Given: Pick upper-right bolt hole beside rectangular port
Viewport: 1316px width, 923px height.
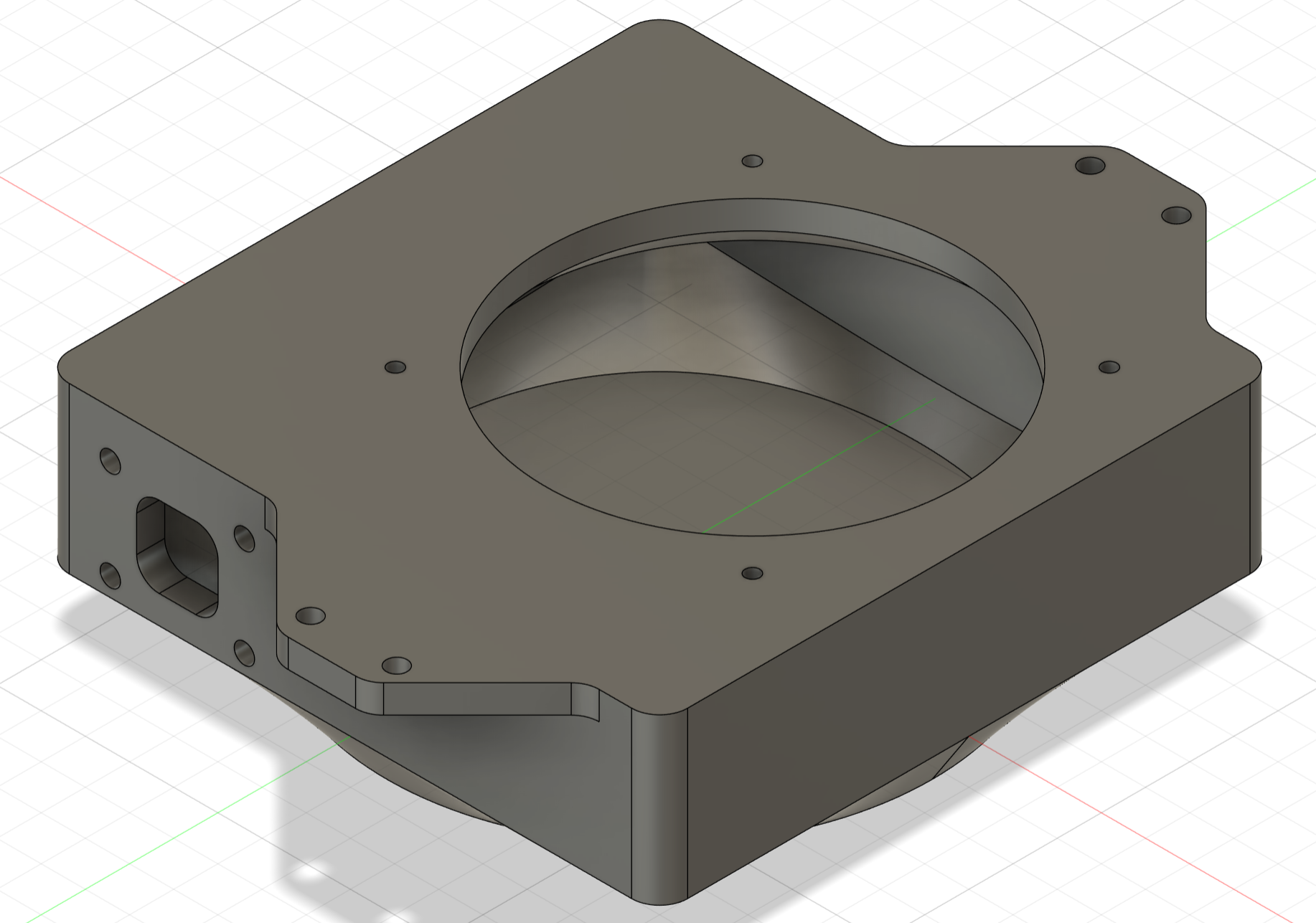Looking at the screenshot, I should (x=244, y=538).
